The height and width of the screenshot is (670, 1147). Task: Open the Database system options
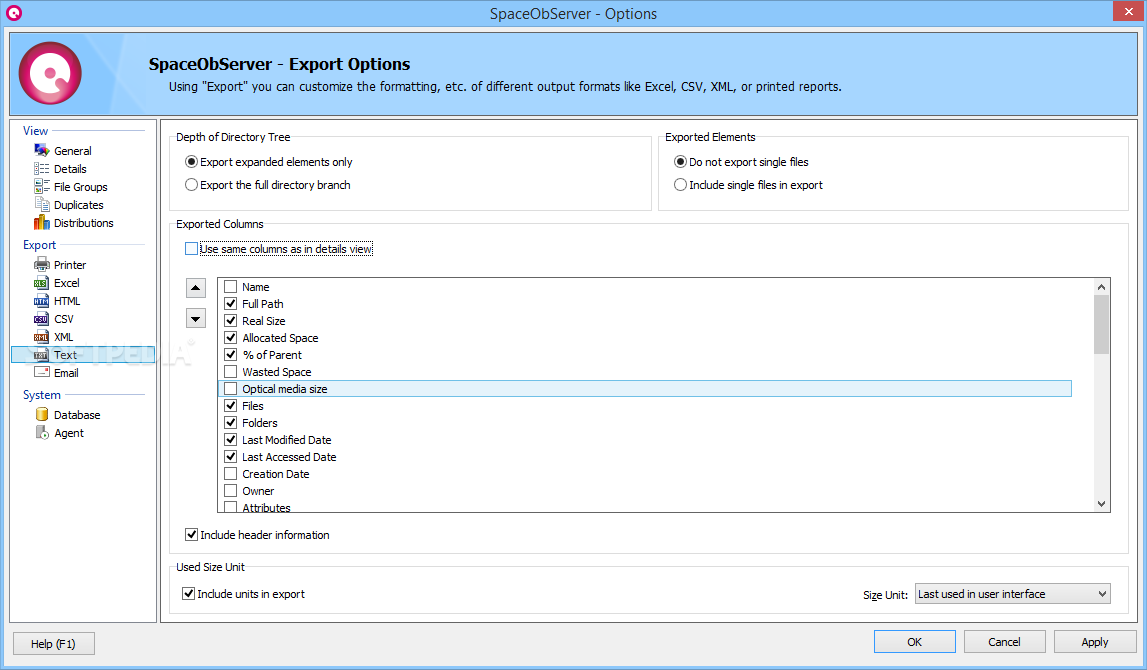click(x=77, y=415)
